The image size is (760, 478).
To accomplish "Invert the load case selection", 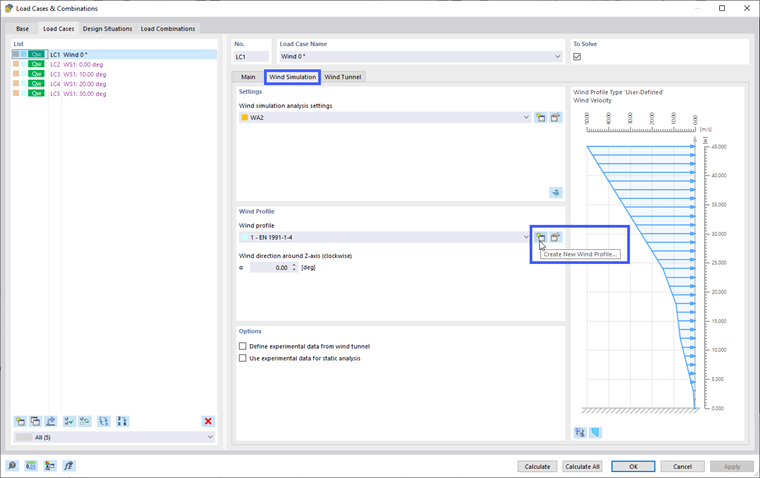I will [x=85, y=421].
